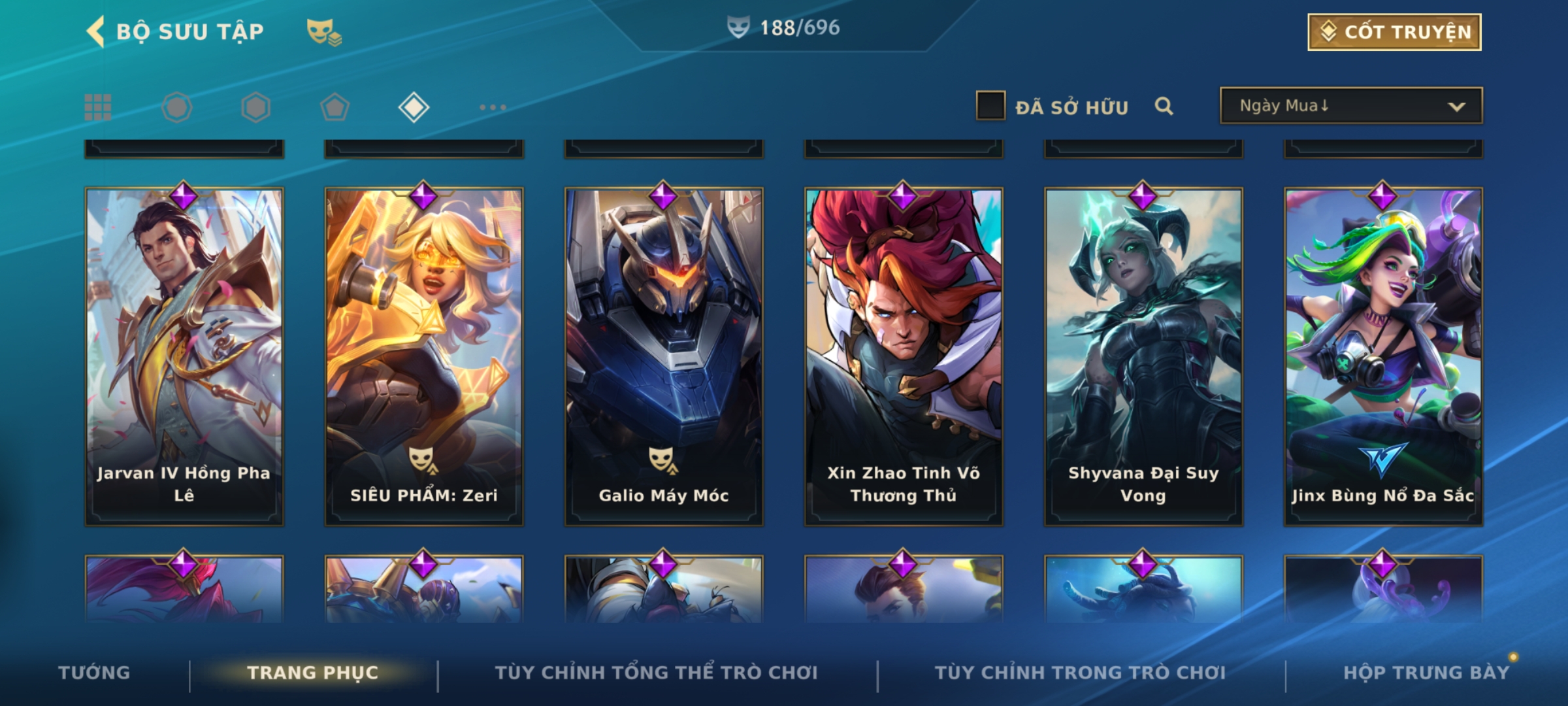The height and width of the screenshot is (706, 1568).
Task: Expand sort options via chevron arrow
Action: (x=1456, y=107)
